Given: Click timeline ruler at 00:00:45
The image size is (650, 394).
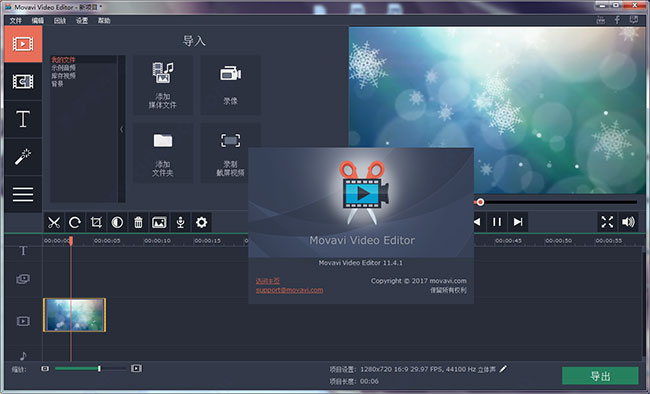Looking at the screenshot, I should point(508,241).
